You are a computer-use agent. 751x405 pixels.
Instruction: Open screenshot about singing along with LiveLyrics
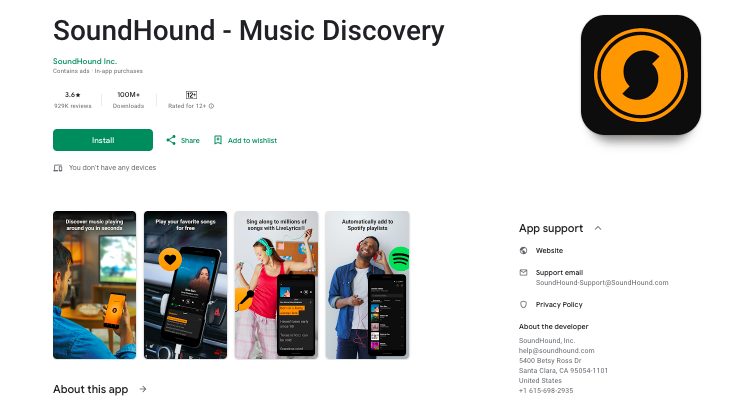(276, 285)
